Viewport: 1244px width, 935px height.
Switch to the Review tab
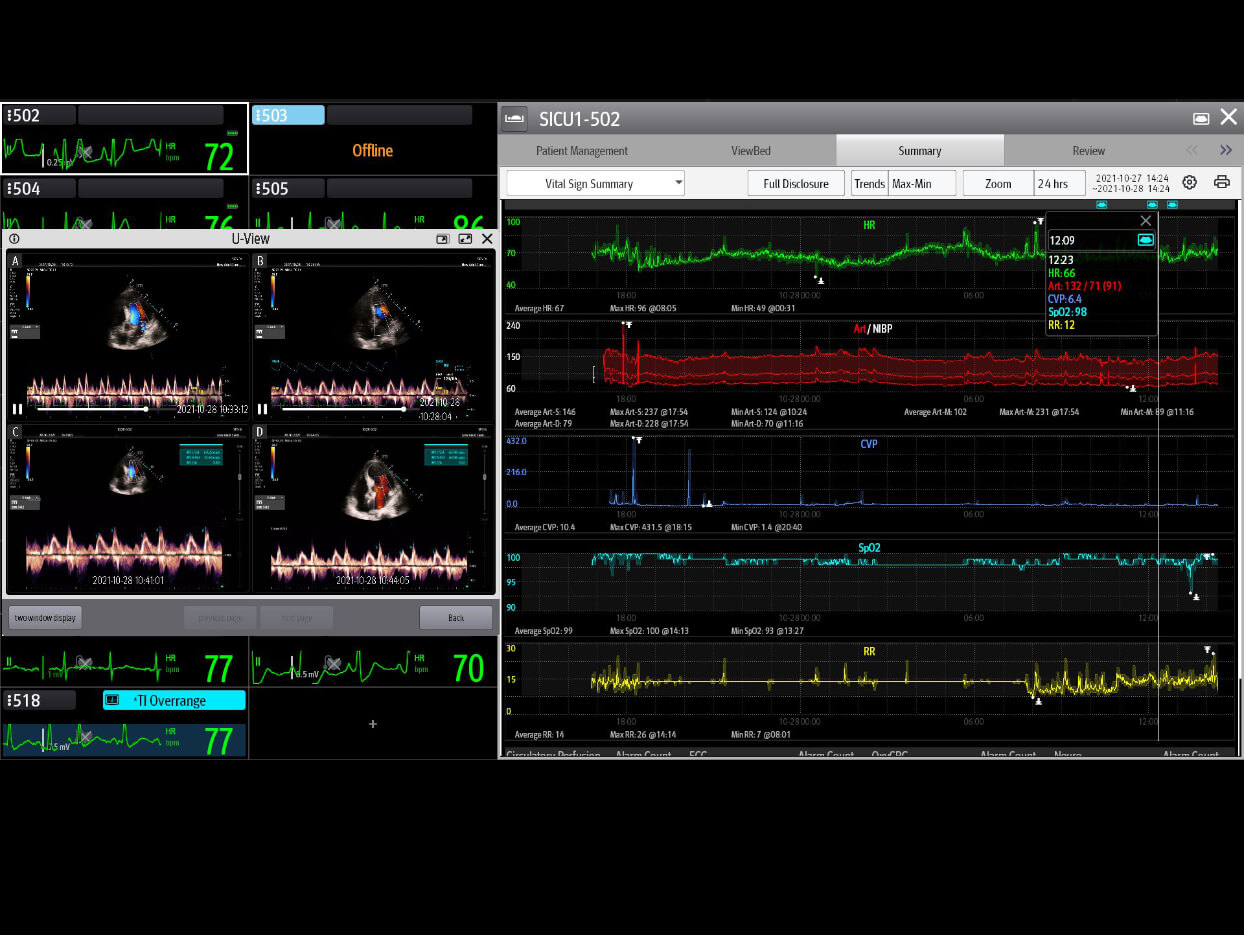point(1088,151)
